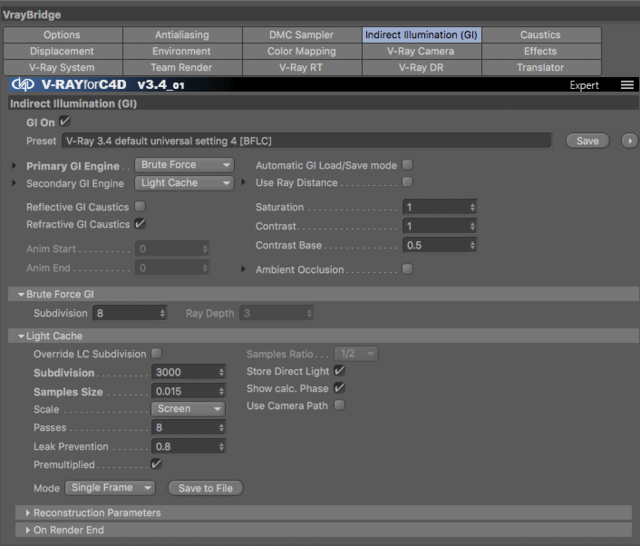Toggle the Use Ray Distance checkbox
This screenshot has height=546, width=640.
pyautogui.click(x=407, y=182)
